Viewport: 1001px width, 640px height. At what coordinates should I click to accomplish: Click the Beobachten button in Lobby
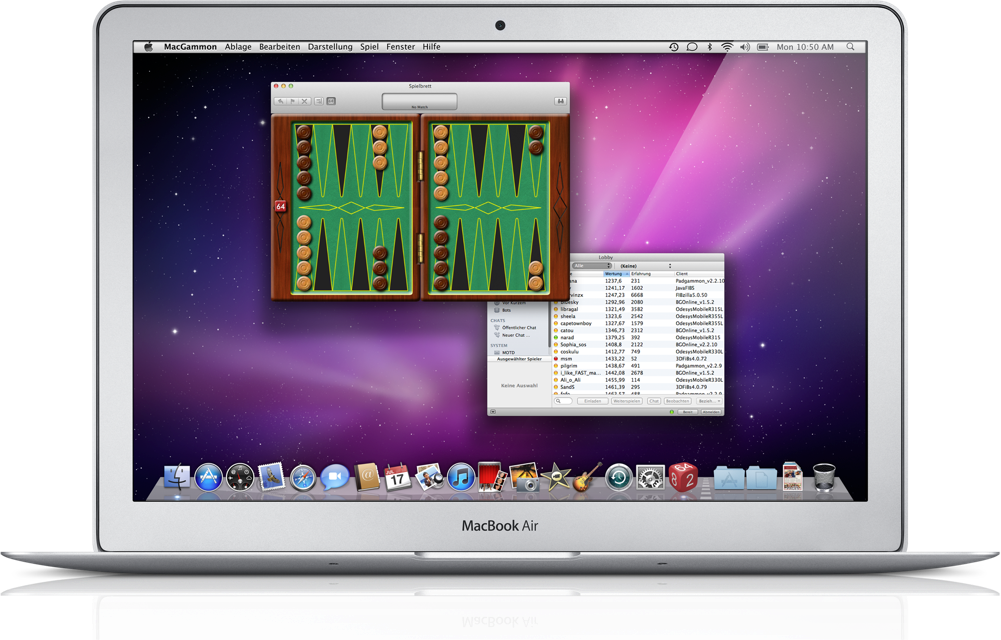(678, 401)
